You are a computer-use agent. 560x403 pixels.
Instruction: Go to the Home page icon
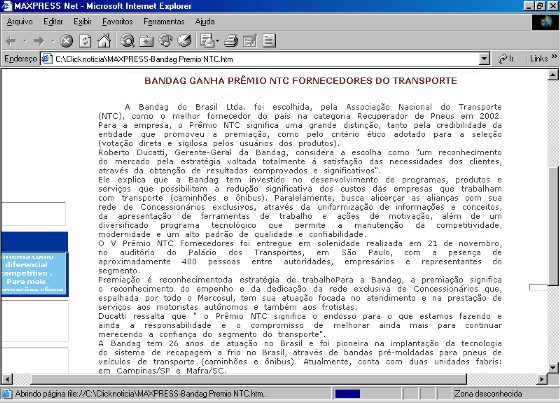pyautogui.click(x=104, y=41)
